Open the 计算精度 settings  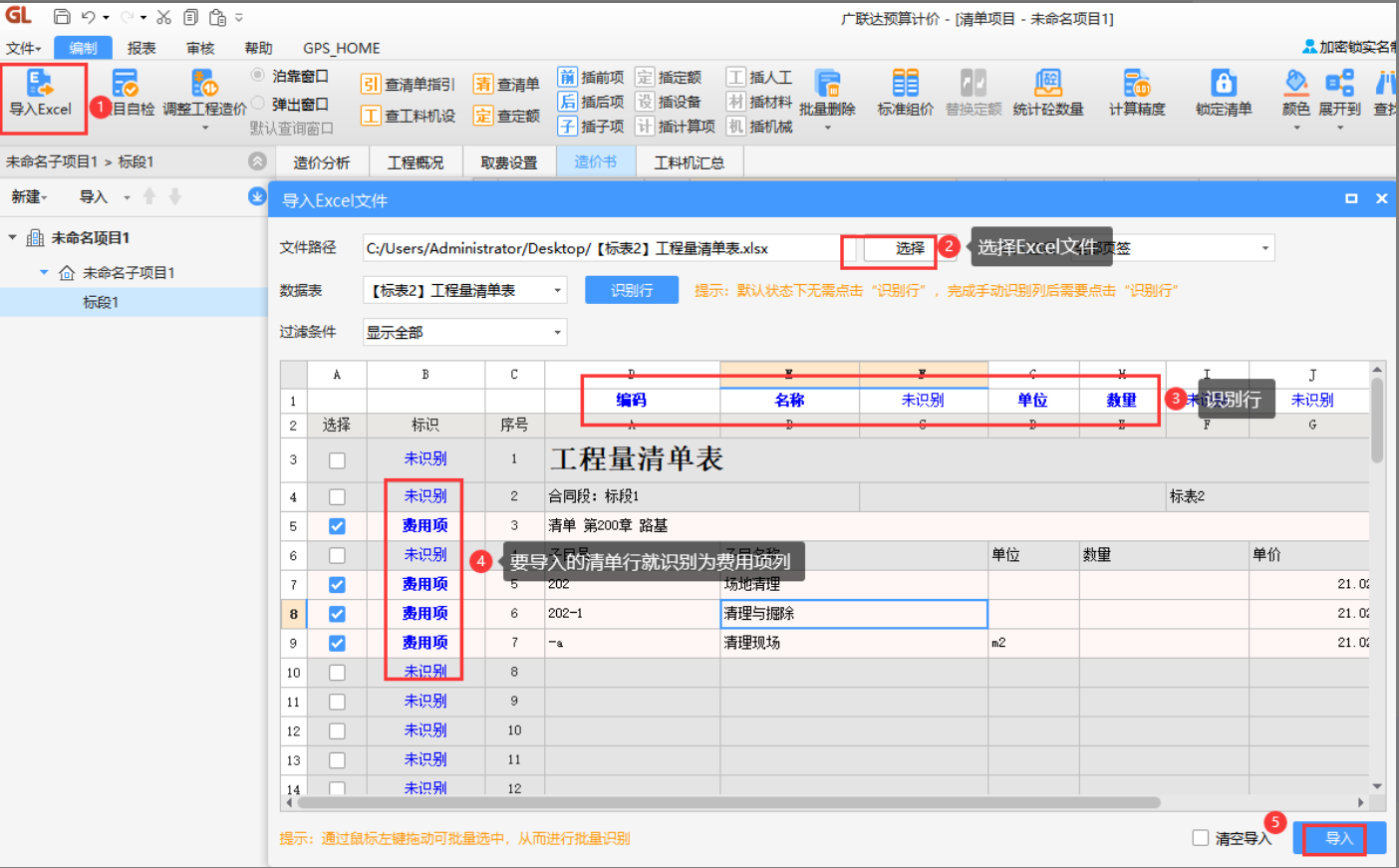point(1137,95)
